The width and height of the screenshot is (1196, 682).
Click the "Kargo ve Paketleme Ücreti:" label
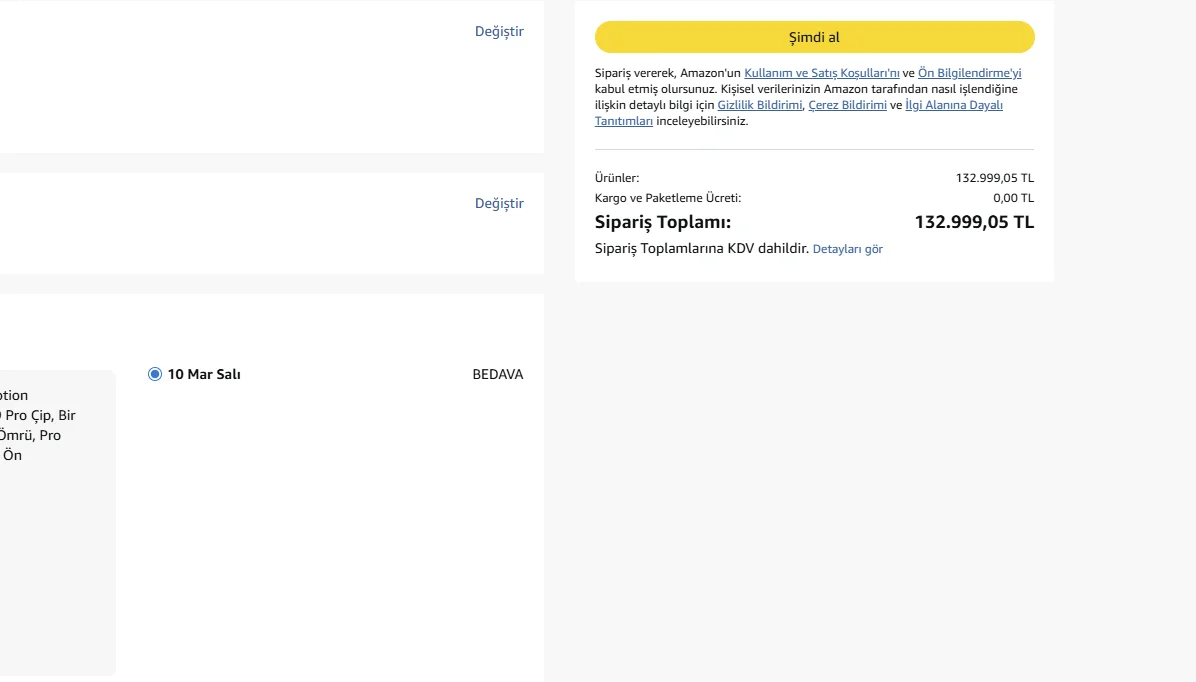[667, 198]
